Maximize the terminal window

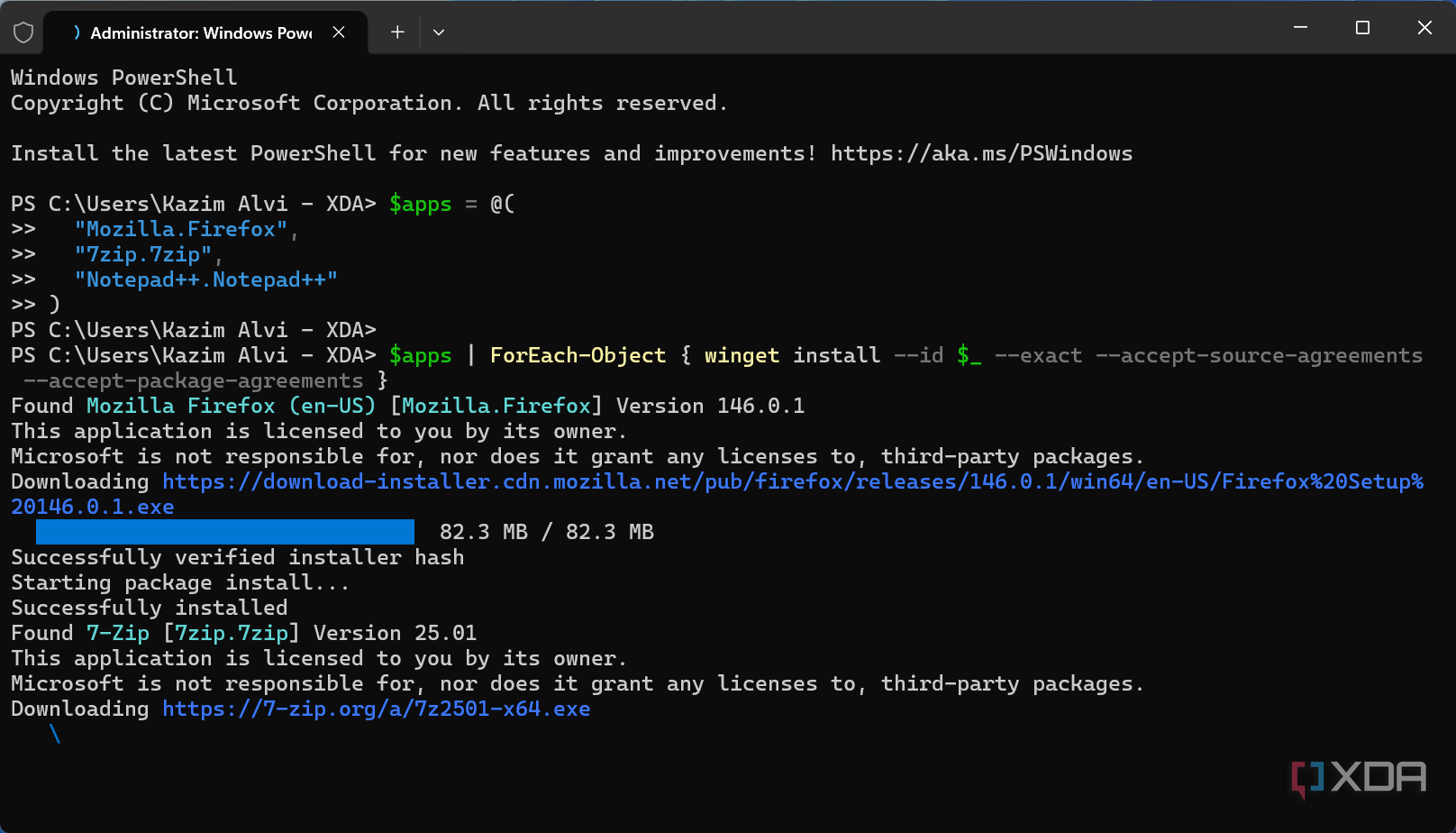pos(1362,28)
